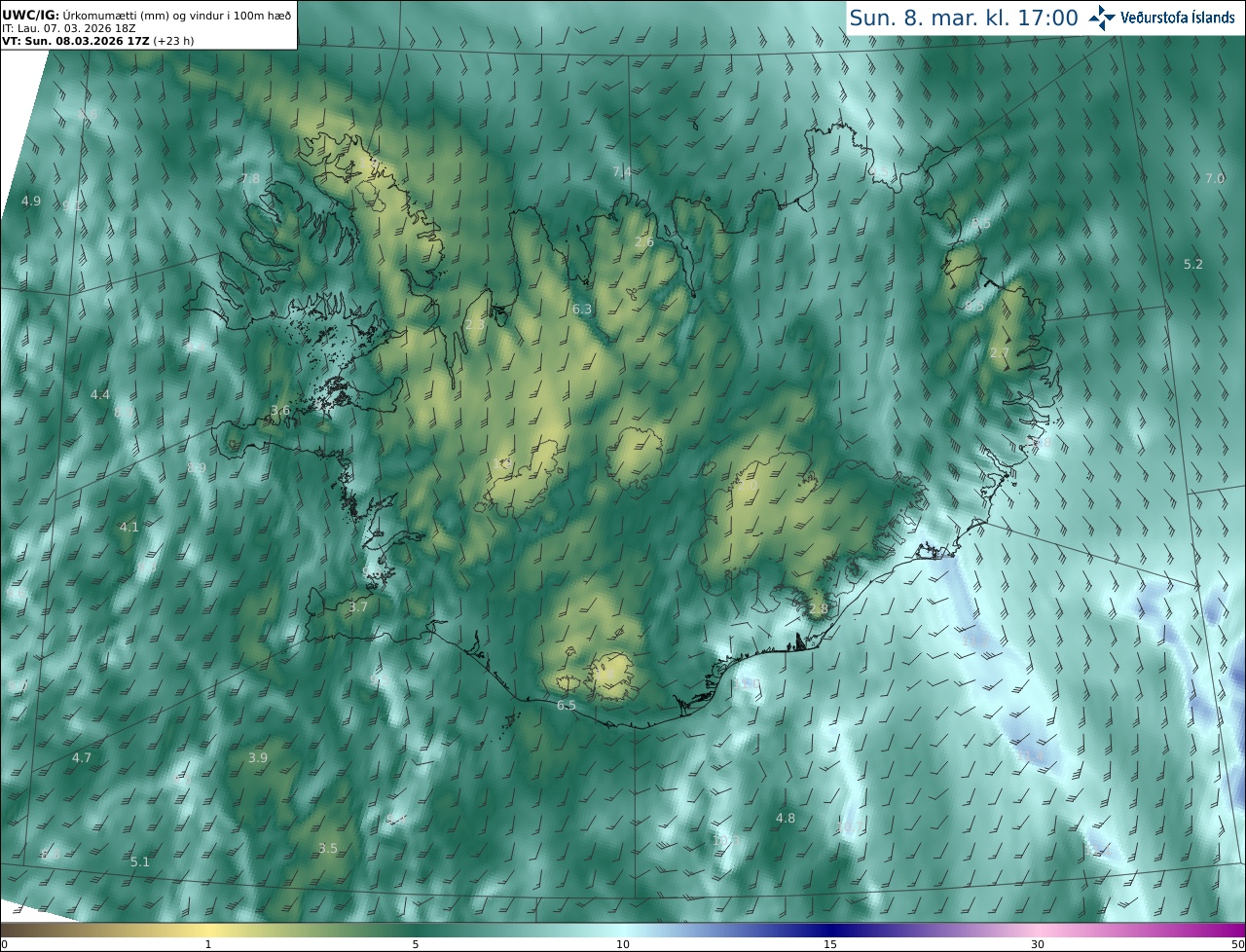Click the 3.5 value label on the map
Viewport: 1246px width, 952px height.
tap(328, 848)
